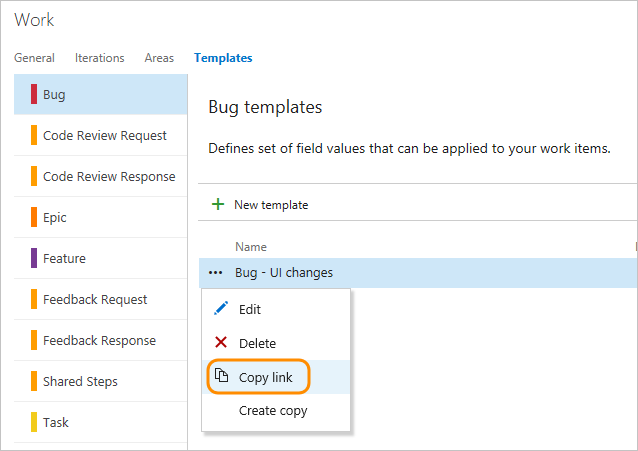The image size is (638, 451).
Task: Choose Create copy from context menu
Action: click(273, 410)
